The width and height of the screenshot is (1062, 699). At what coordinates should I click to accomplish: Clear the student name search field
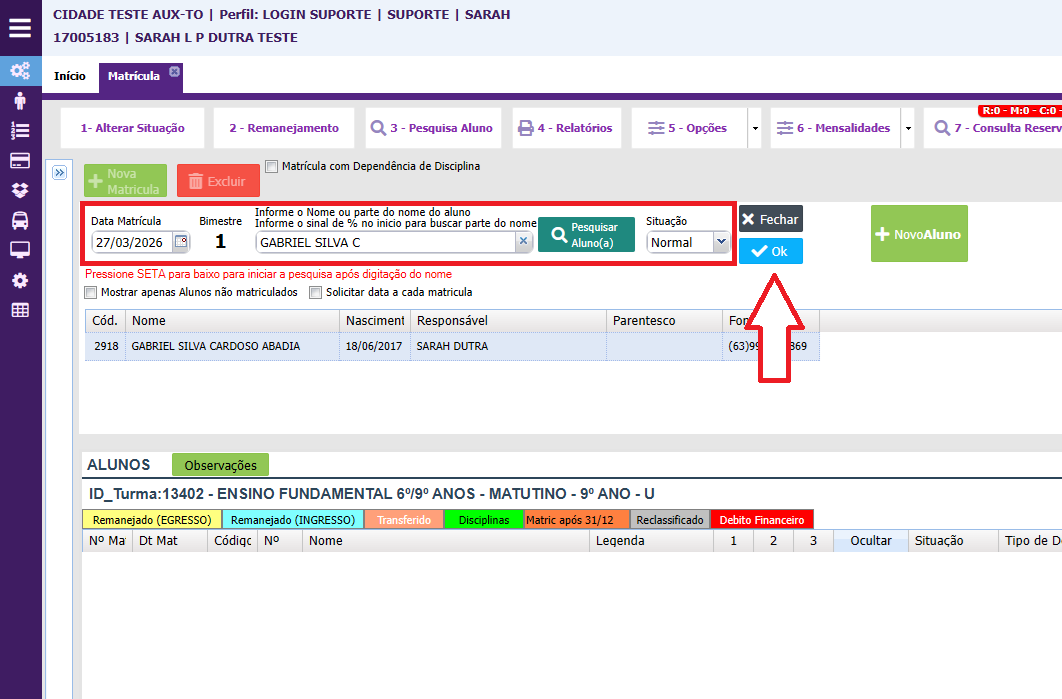pos(523,242)
